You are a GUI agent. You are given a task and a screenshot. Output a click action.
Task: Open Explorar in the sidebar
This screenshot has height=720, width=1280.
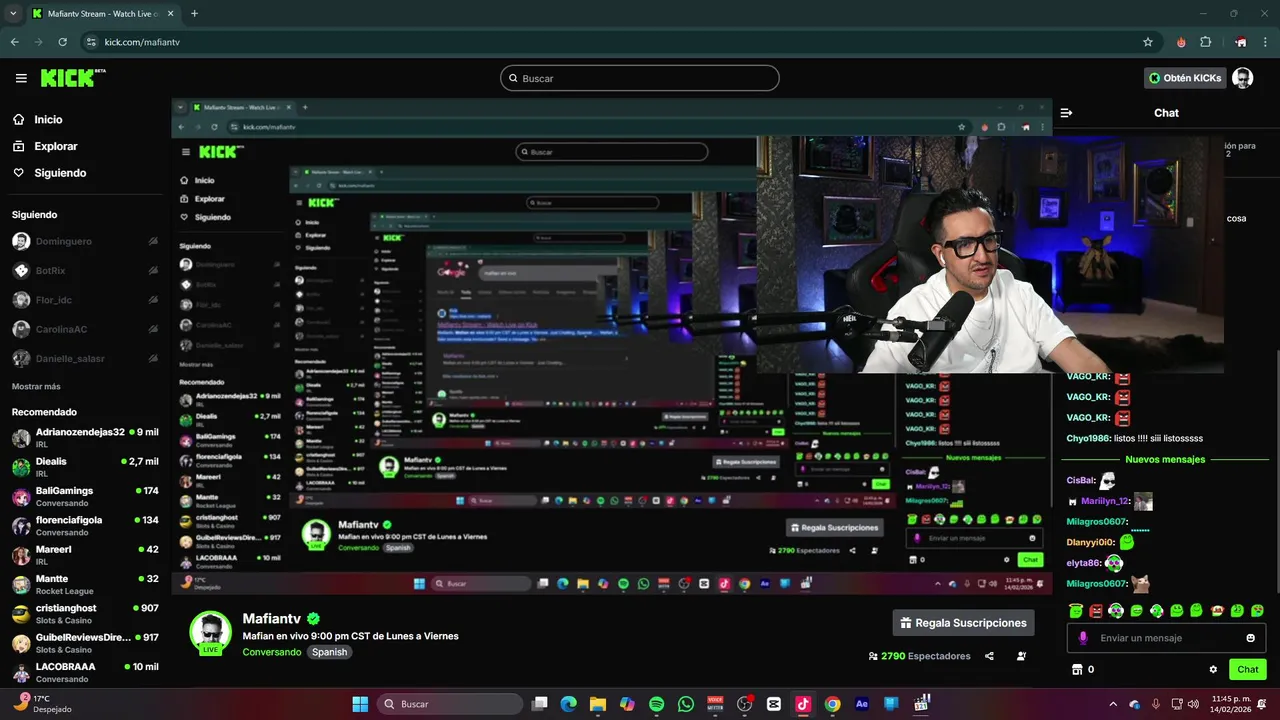(55, 146)
